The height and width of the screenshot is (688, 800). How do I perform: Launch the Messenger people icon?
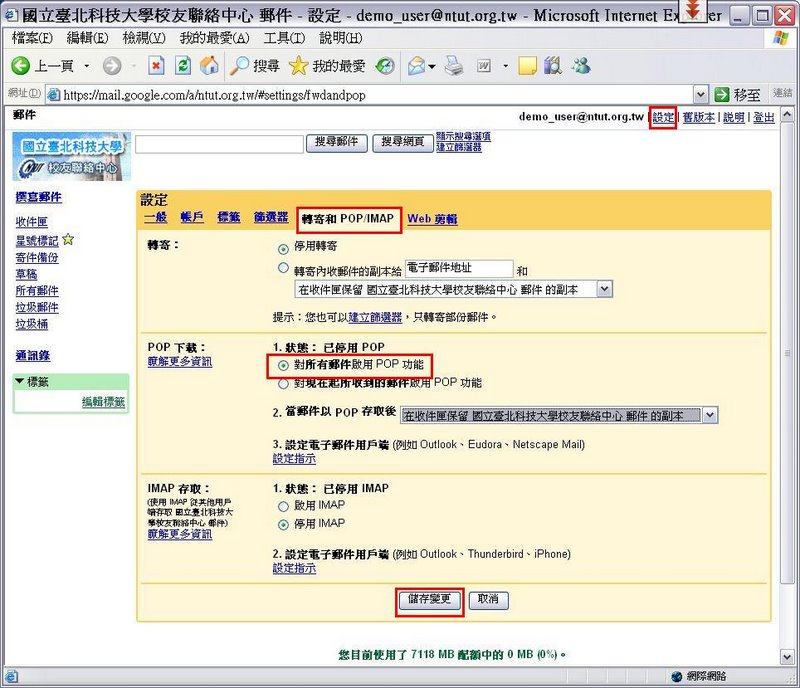[581, 66]
